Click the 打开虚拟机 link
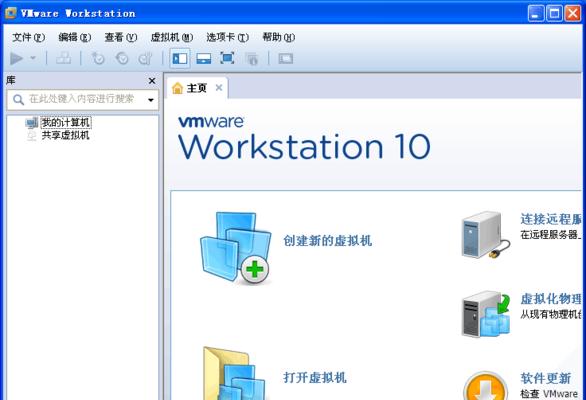The height and width of the screenshot is (400, 586). tap(315, 377)
